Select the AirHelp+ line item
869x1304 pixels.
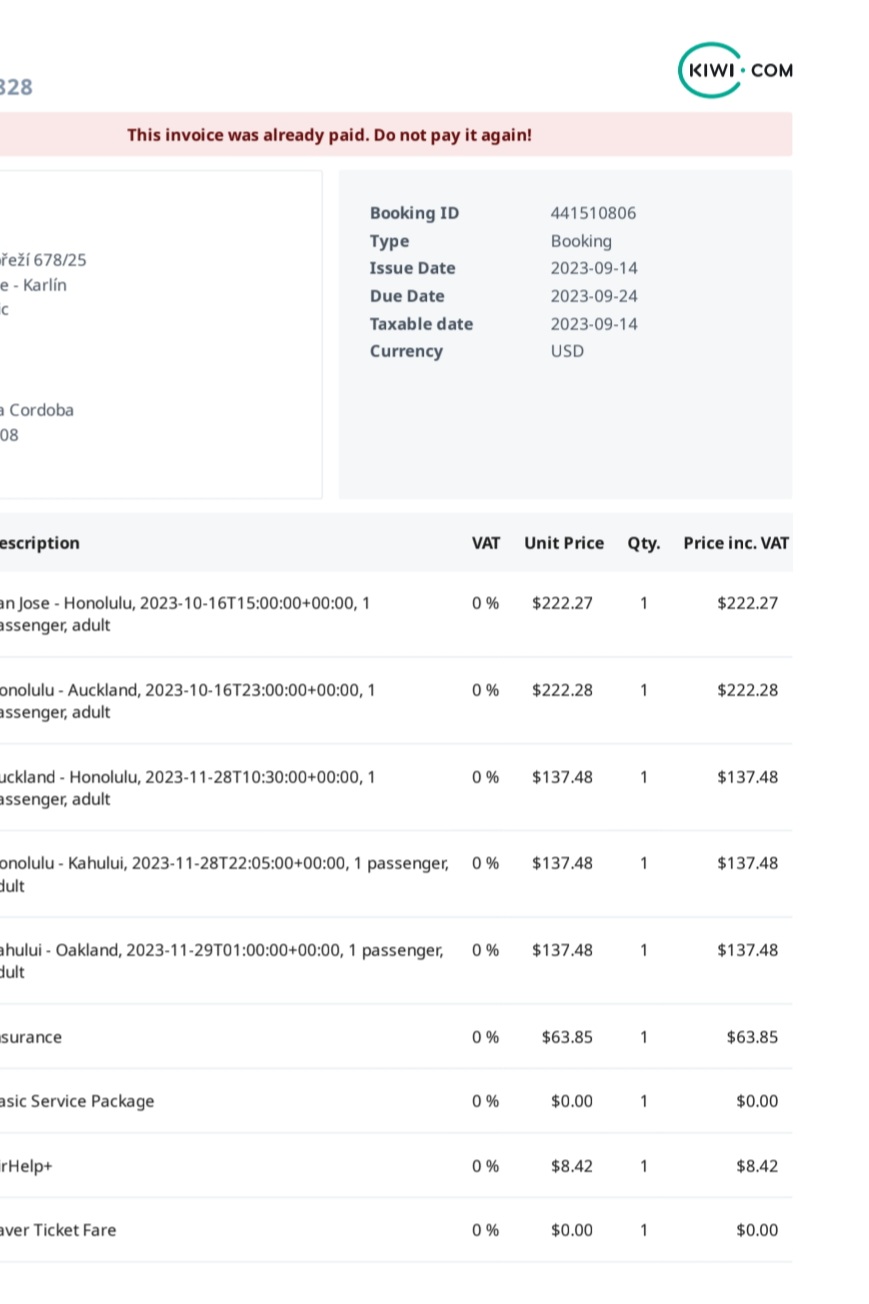click(x=24, y=1165)
